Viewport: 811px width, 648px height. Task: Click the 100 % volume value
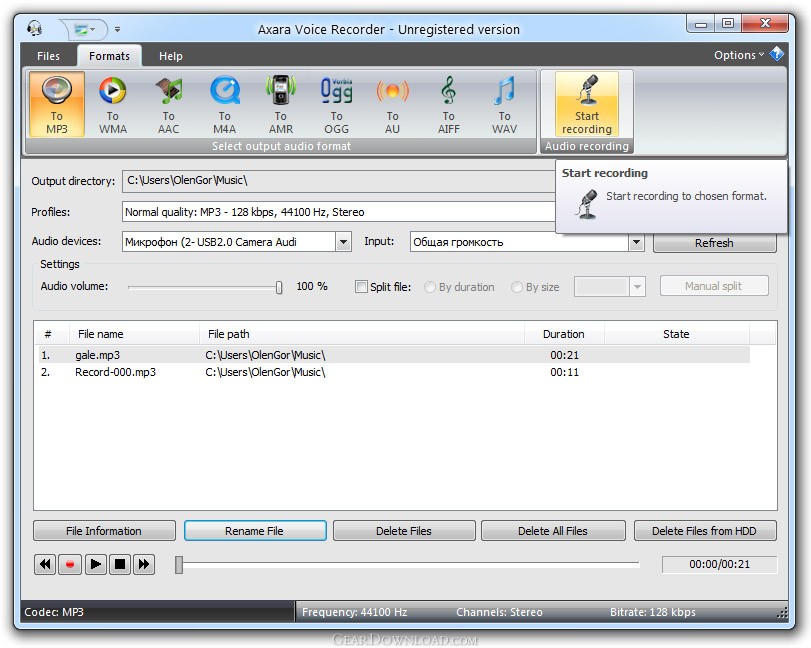point(312,286)
